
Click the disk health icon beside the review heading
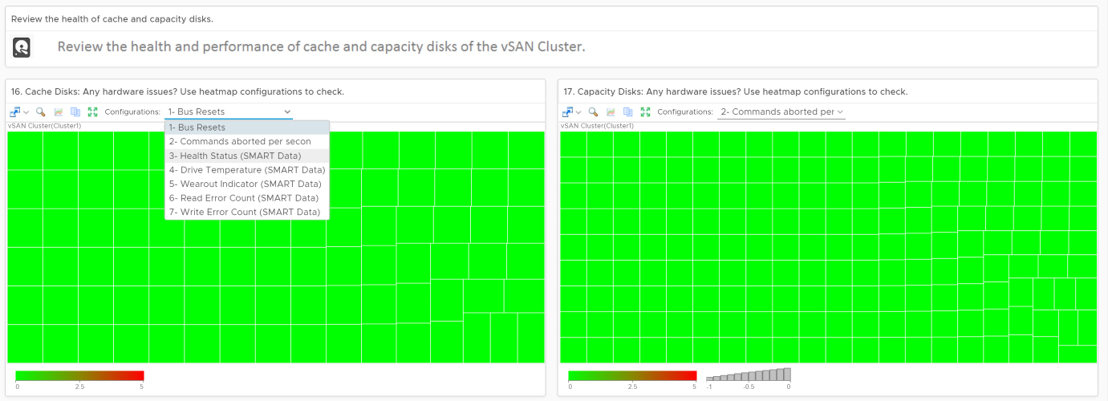tap(22, 47)
